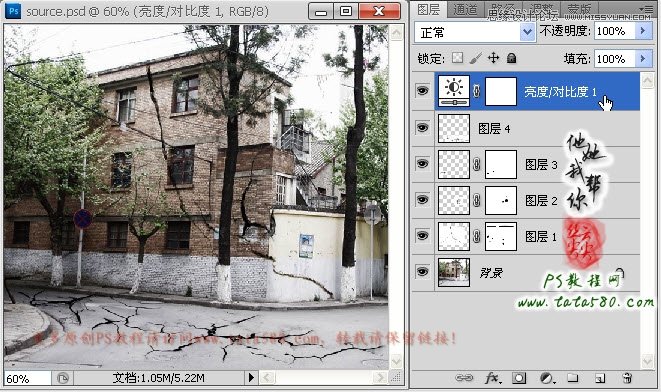Click the mask link icon on 图层 1
The image size is (661, 392).
click(x=477, y=236)
